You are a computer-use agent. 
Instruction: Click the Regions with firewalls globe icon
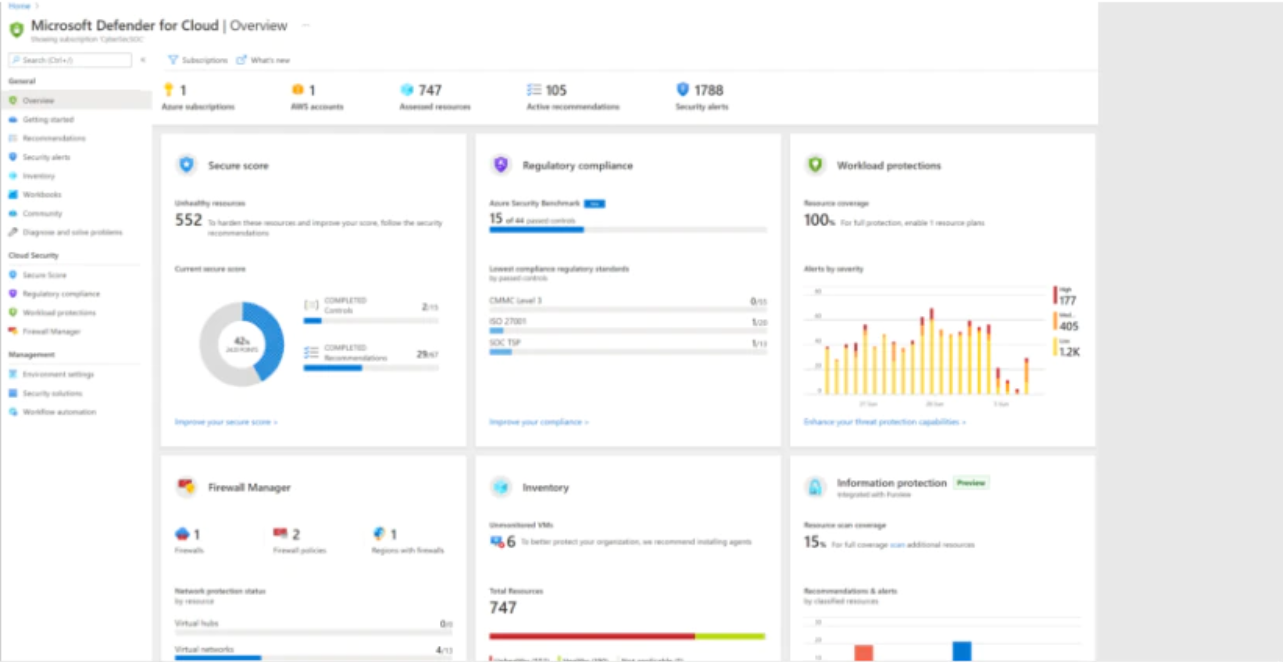coord(379,535)
